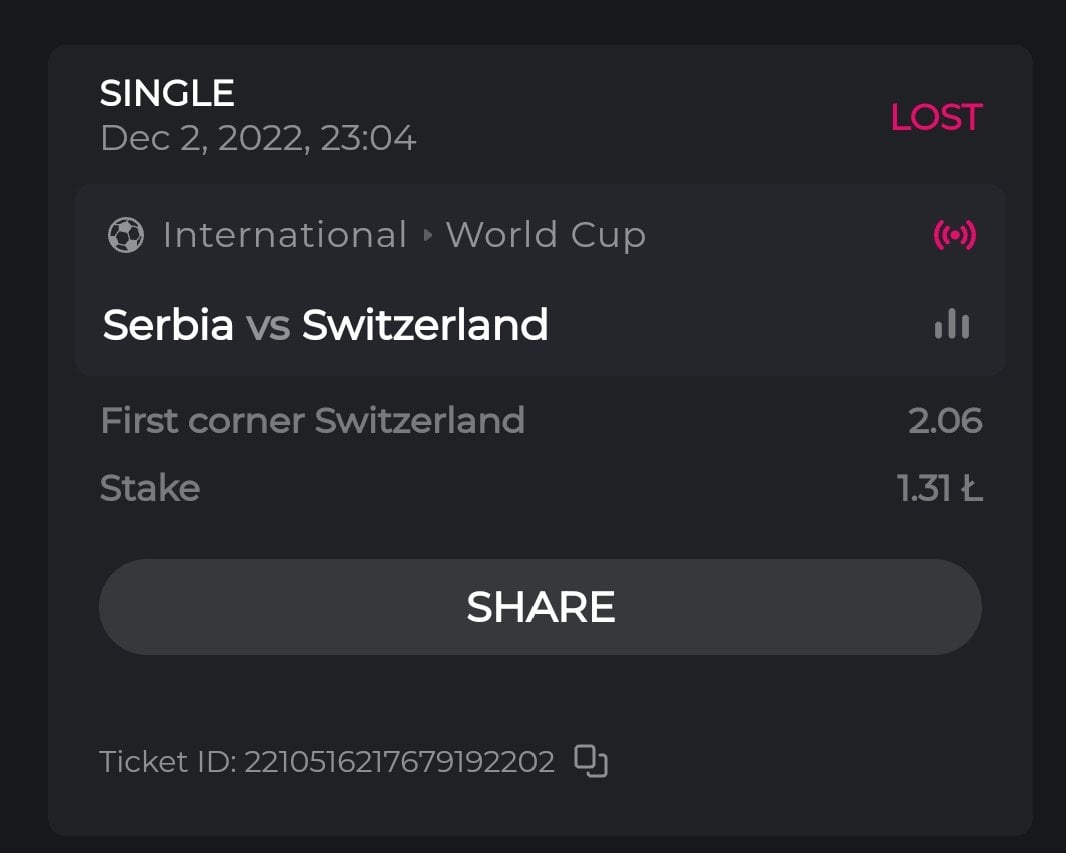Click the soccer ball sport icon
Viewport: 1066px width, 853px height.
click(x=125, y=235)
